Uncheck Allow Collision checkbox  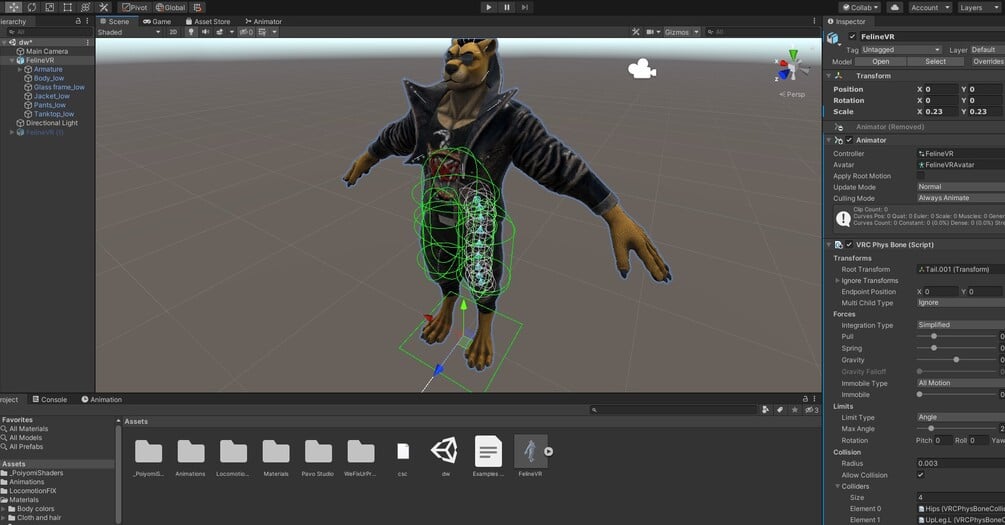(921, 475)
